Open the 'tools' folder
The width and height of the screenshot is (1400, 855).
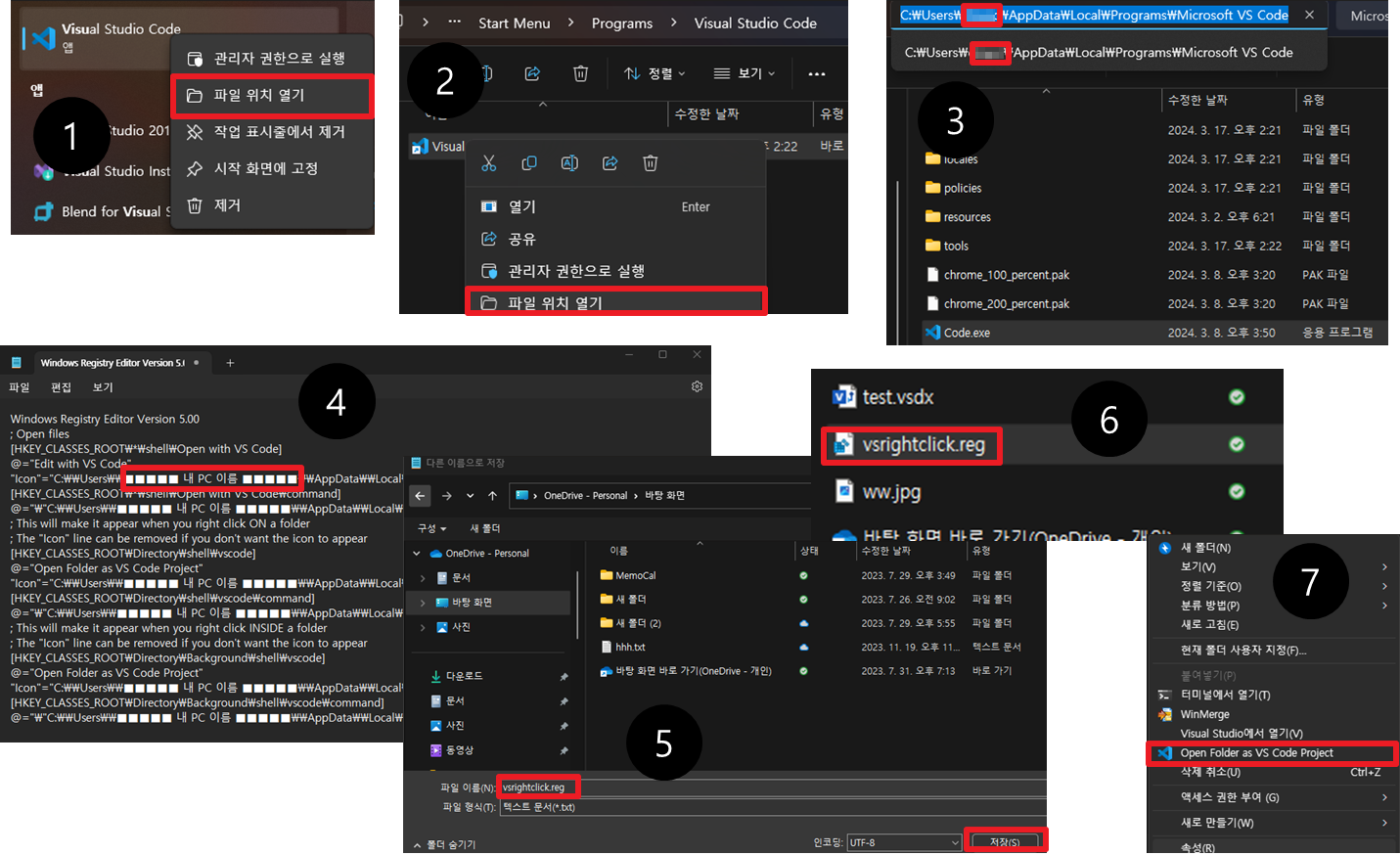[947, 246]
